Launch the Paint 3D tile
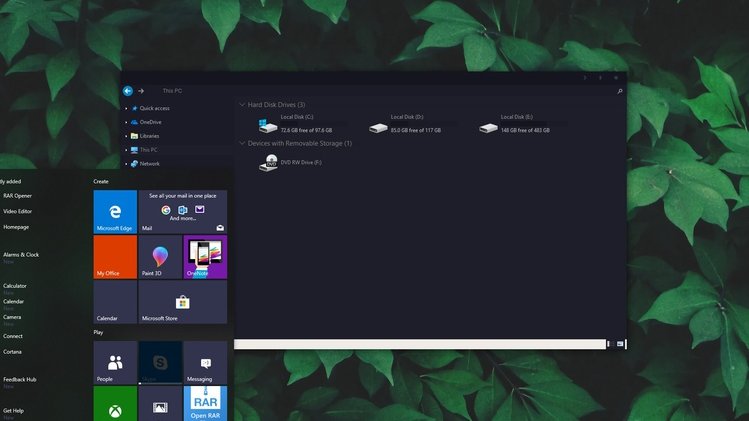This screenshot has width=749, height=421. 160,257
